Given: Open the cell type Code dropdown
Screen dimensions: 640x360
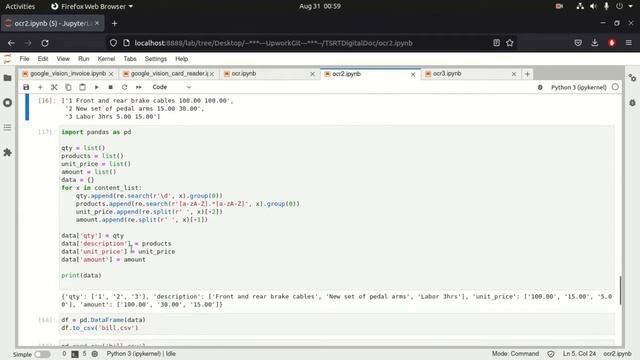Looking at the screenshot, I should pos(171,87).
